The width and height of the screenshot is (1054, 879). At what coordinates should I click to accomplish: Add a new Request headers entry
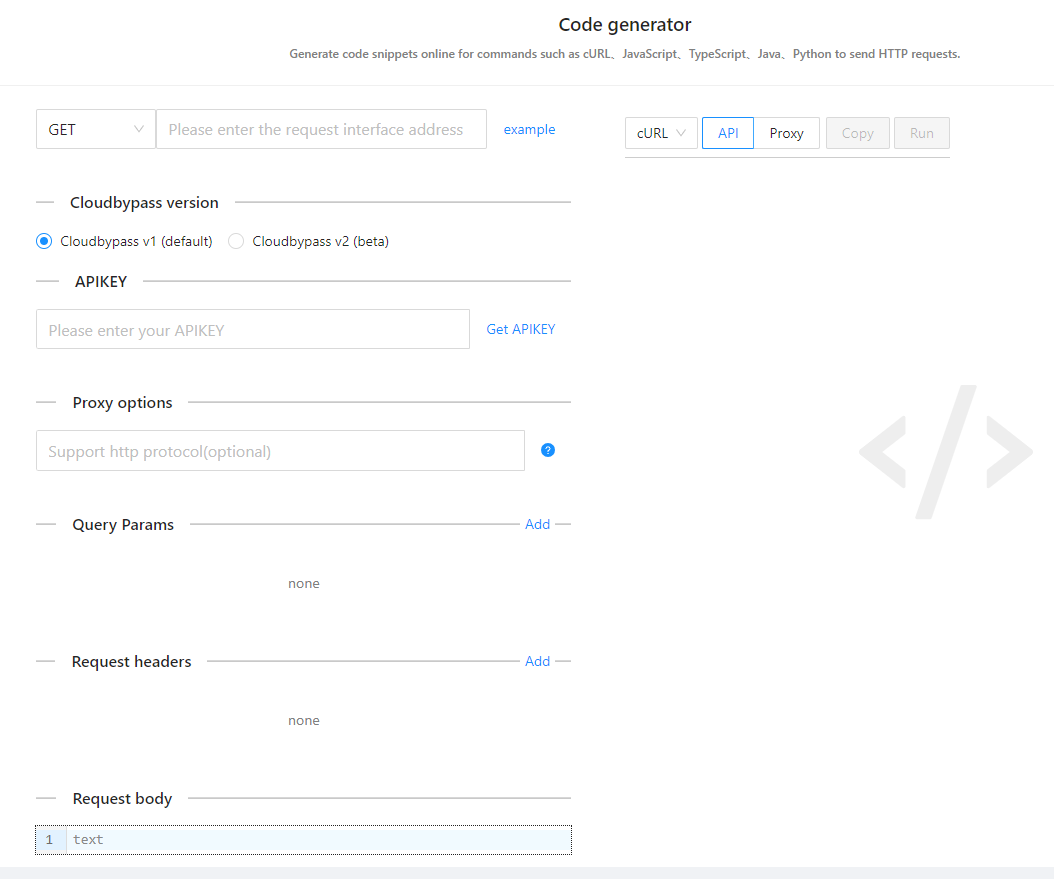(537, 661)
